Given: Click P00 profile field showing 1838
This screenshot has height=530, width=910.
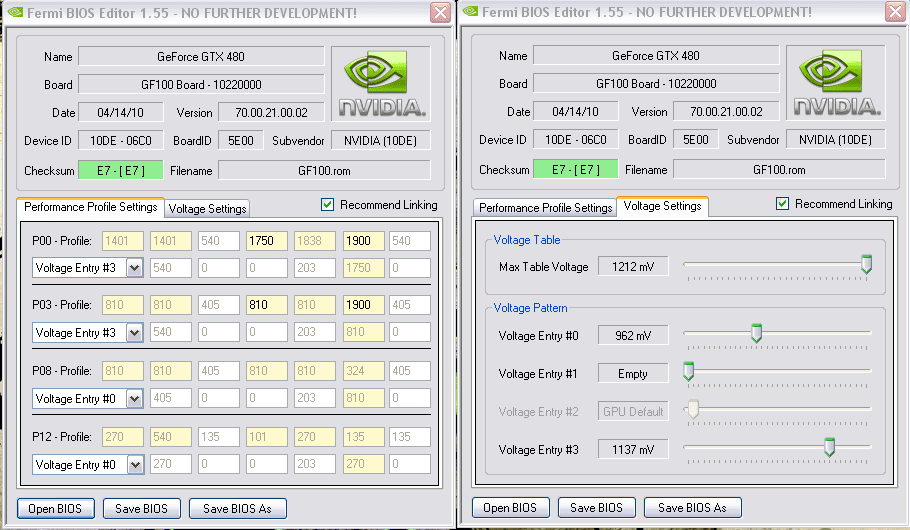Looking at the screenshot, I should pos(315,240).
